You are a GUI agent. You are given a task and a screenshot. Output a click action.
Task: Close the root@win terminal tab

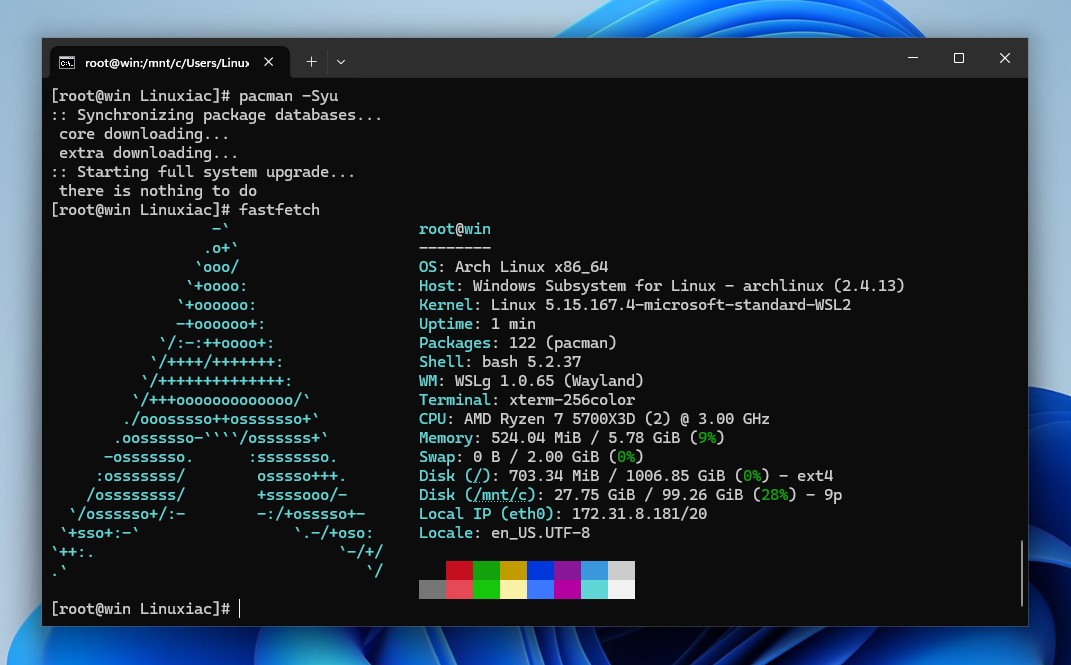(x=268, y=62)
